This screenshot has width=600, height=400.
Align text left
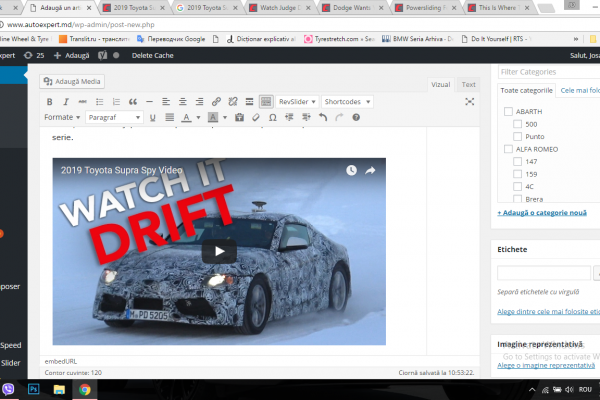point(166,102)
